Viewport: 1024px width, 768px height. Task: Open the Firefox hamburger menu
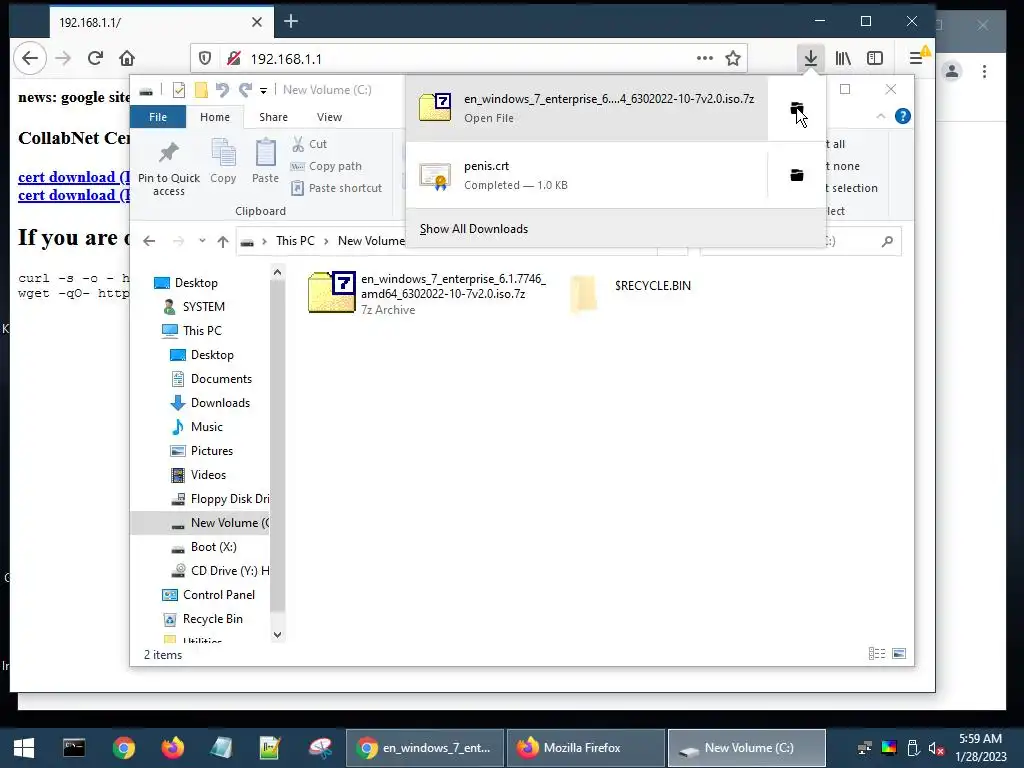coord(916,59)
